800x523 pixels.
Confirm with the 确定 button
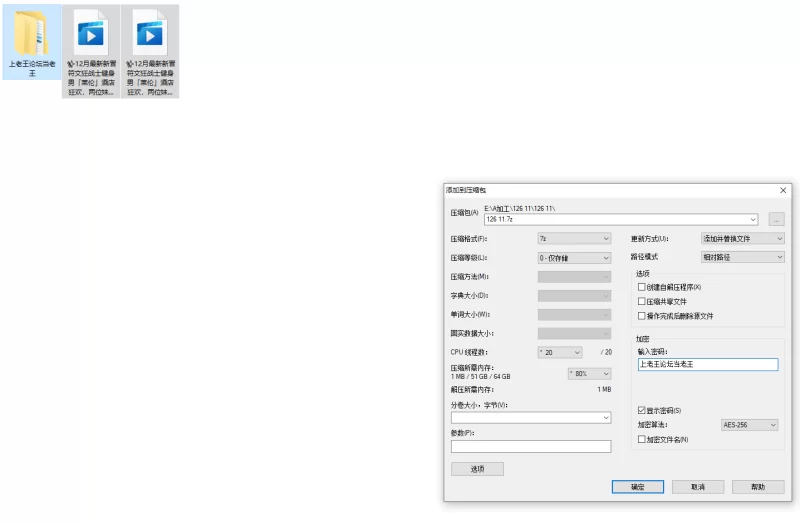pyautogui.click(x=638, y=487)
